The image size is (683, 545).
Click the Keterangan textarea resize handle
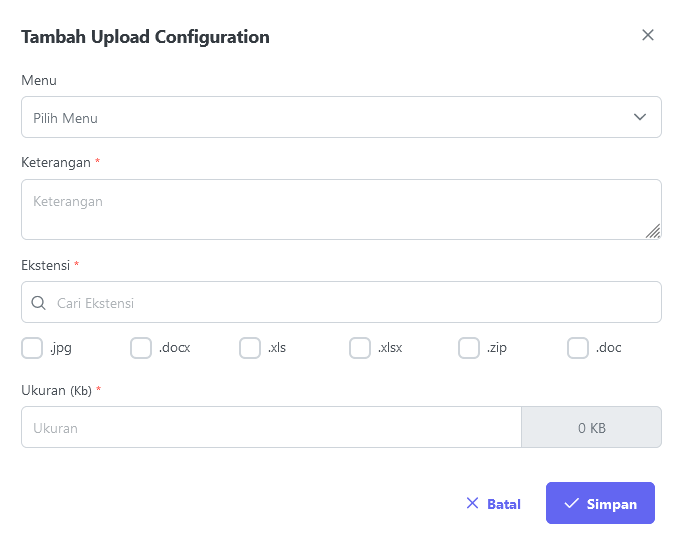point(653,231)
